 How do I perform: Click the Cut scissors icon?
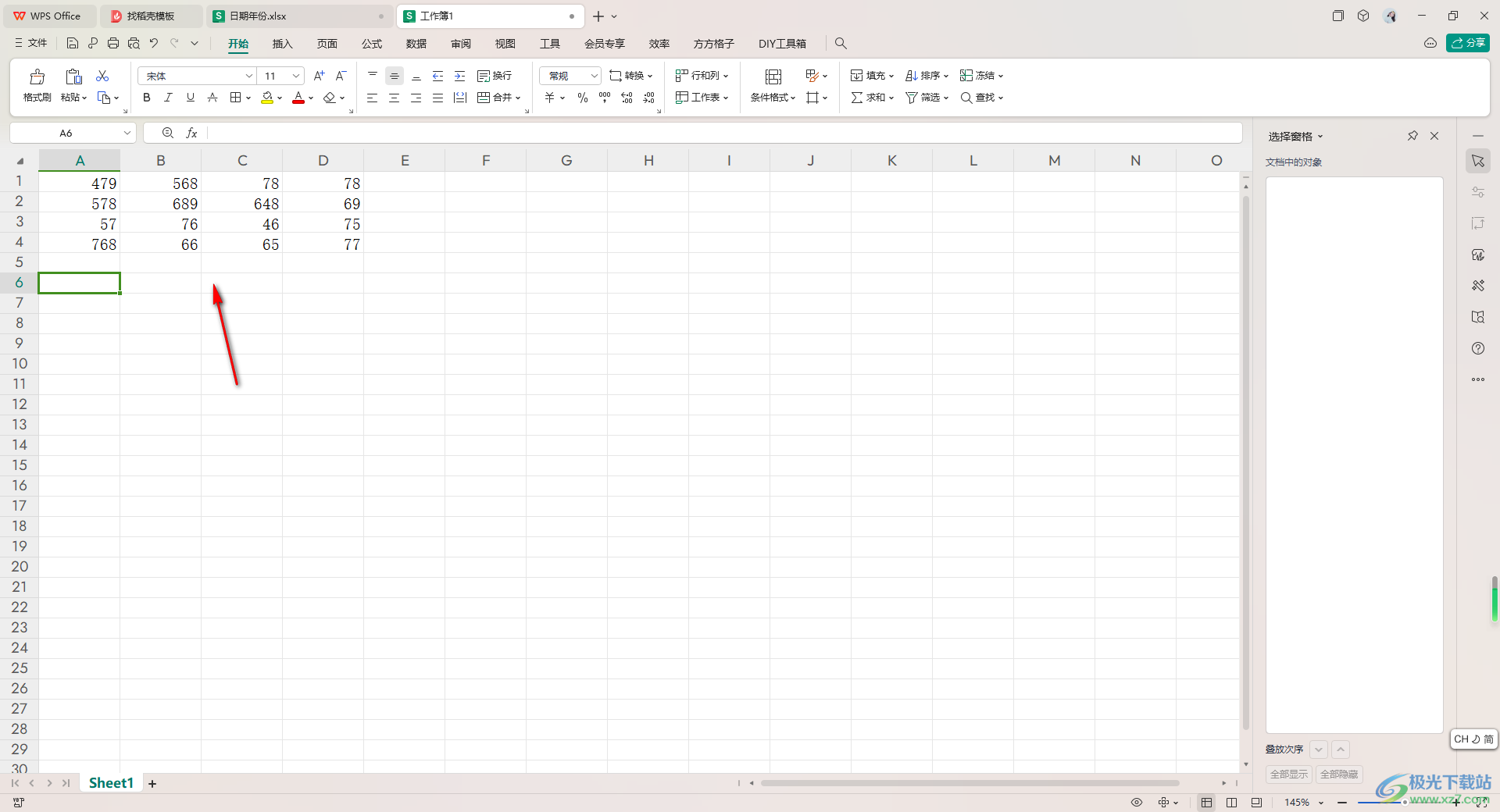pyautogui.click(x=102, y=76)
